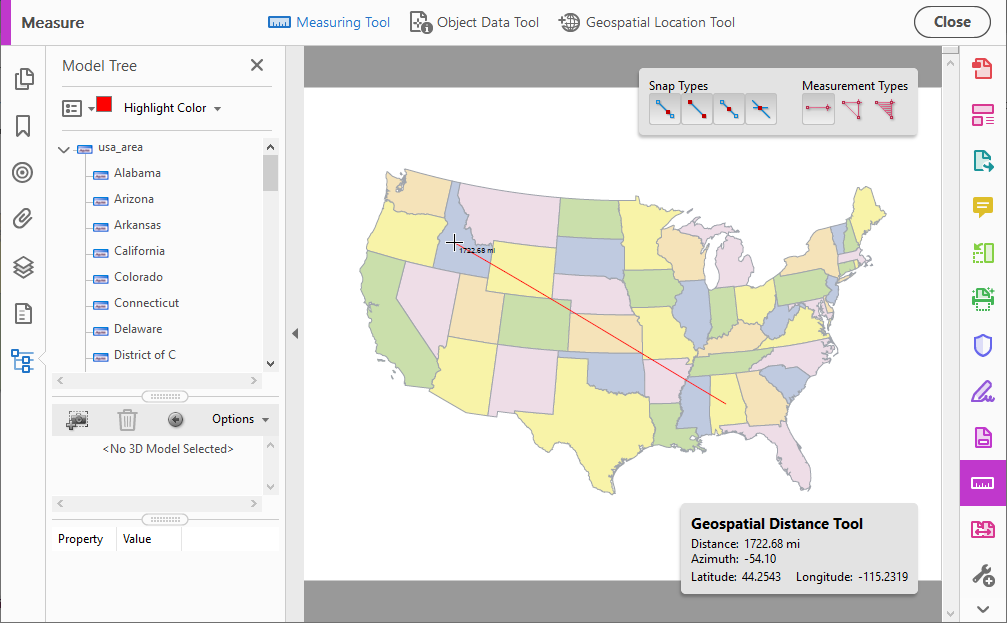Toggle the Snap to Paths option
1007x623 pixels.
click(665, 109)
